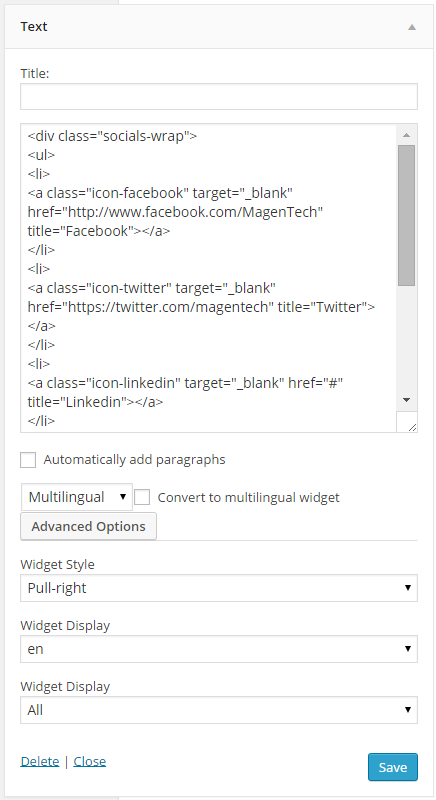The image size is (436, 800).
Task: Click the Close link
Action: point(90,761)
